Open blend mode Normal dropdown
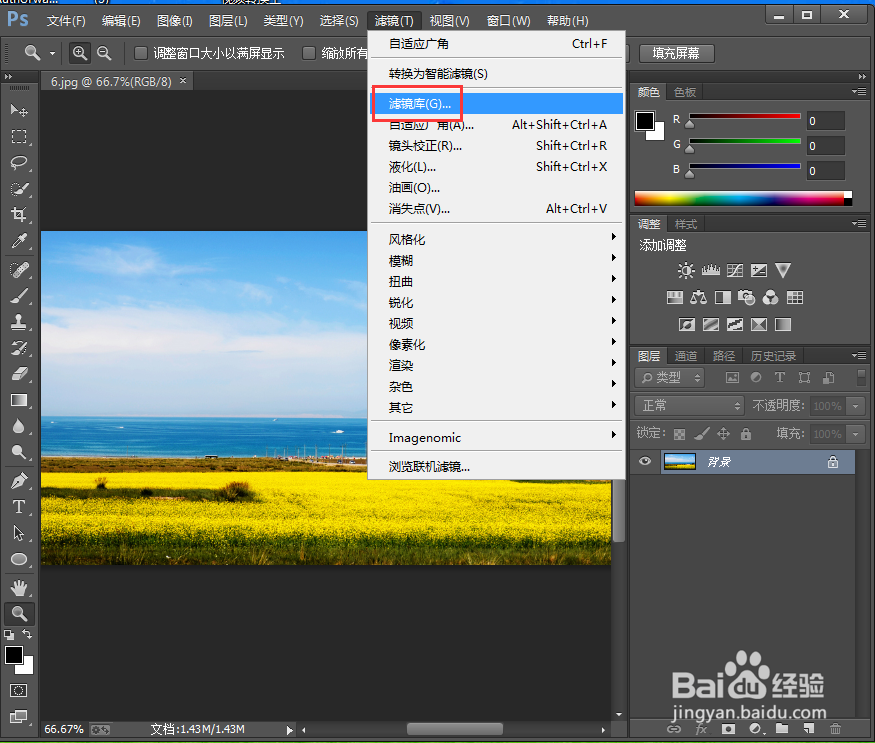The width and height of the screenshot is (875, 743). pos(689,405)
